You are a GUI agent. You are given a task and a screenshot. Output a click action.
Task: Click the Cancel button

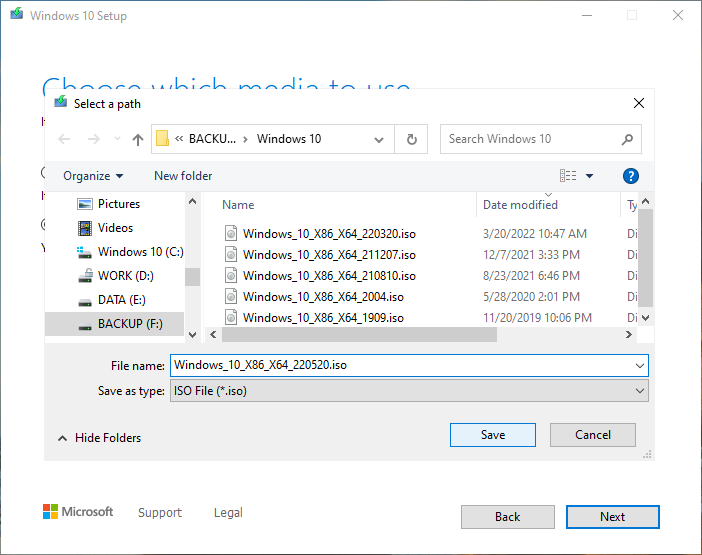[x=593, y=435]
